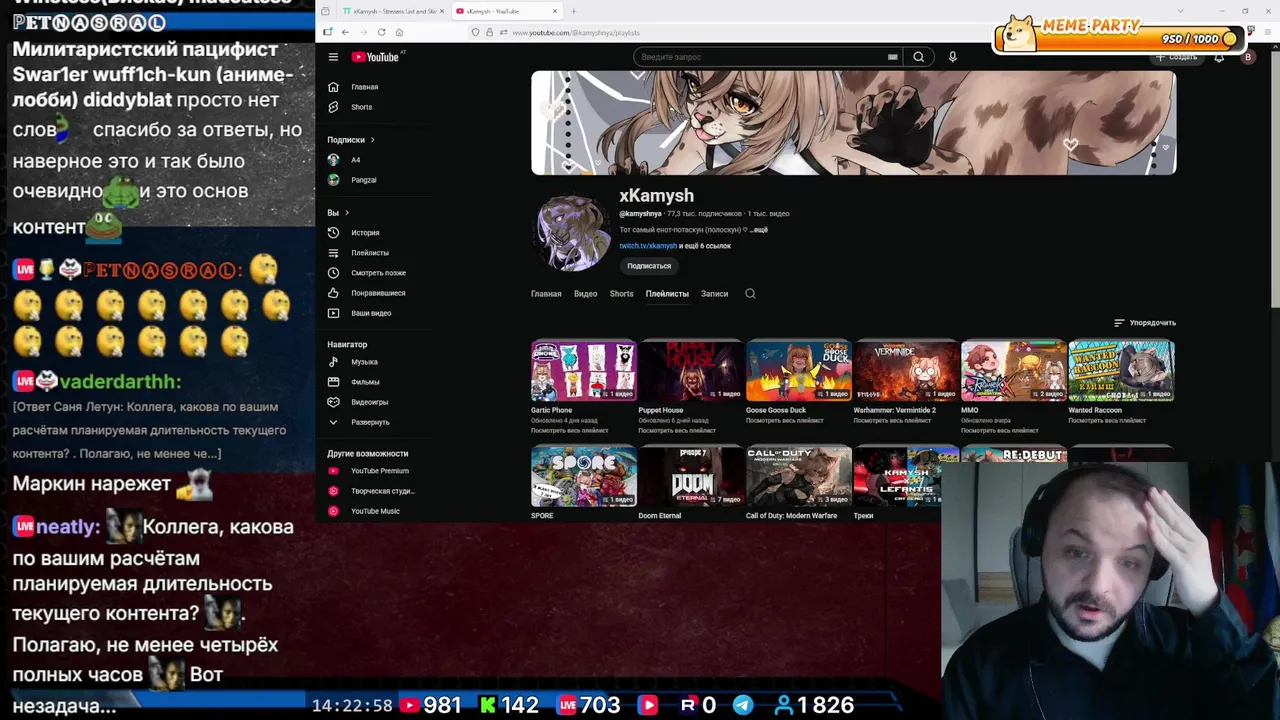Open Ваши видео in the sidebar
This screenshot has height=720, width=1280.
click(370, 313)
